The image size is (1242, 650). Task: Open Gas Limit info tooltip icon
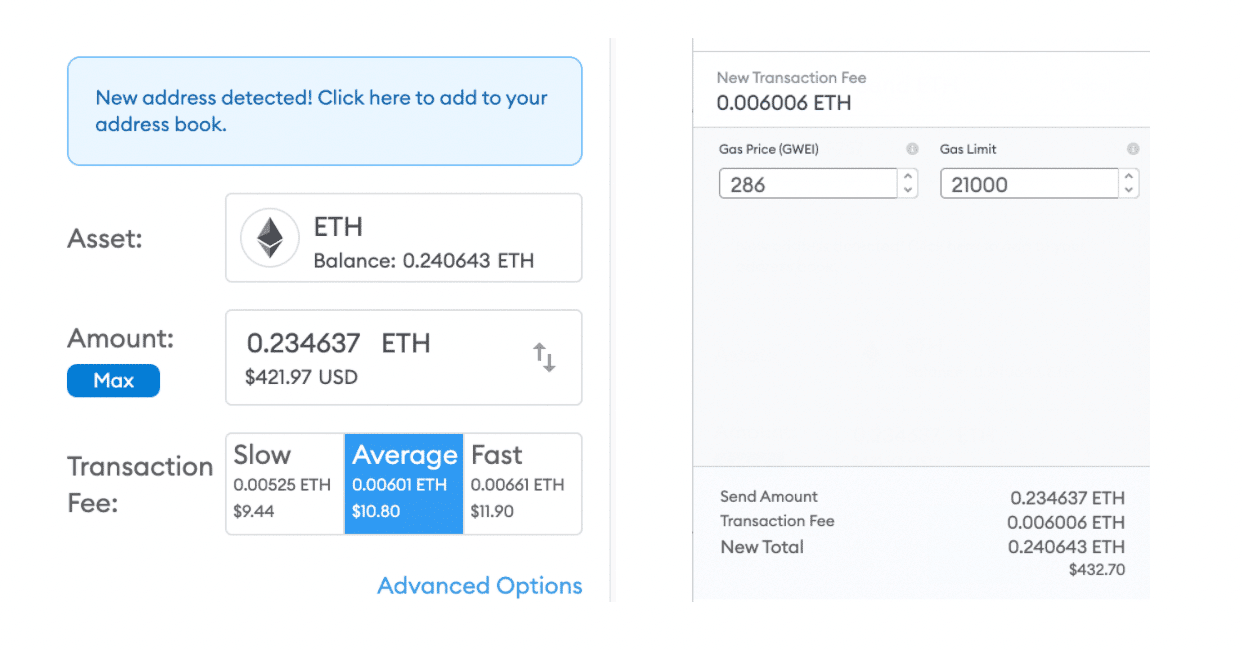click(1133, 149)
